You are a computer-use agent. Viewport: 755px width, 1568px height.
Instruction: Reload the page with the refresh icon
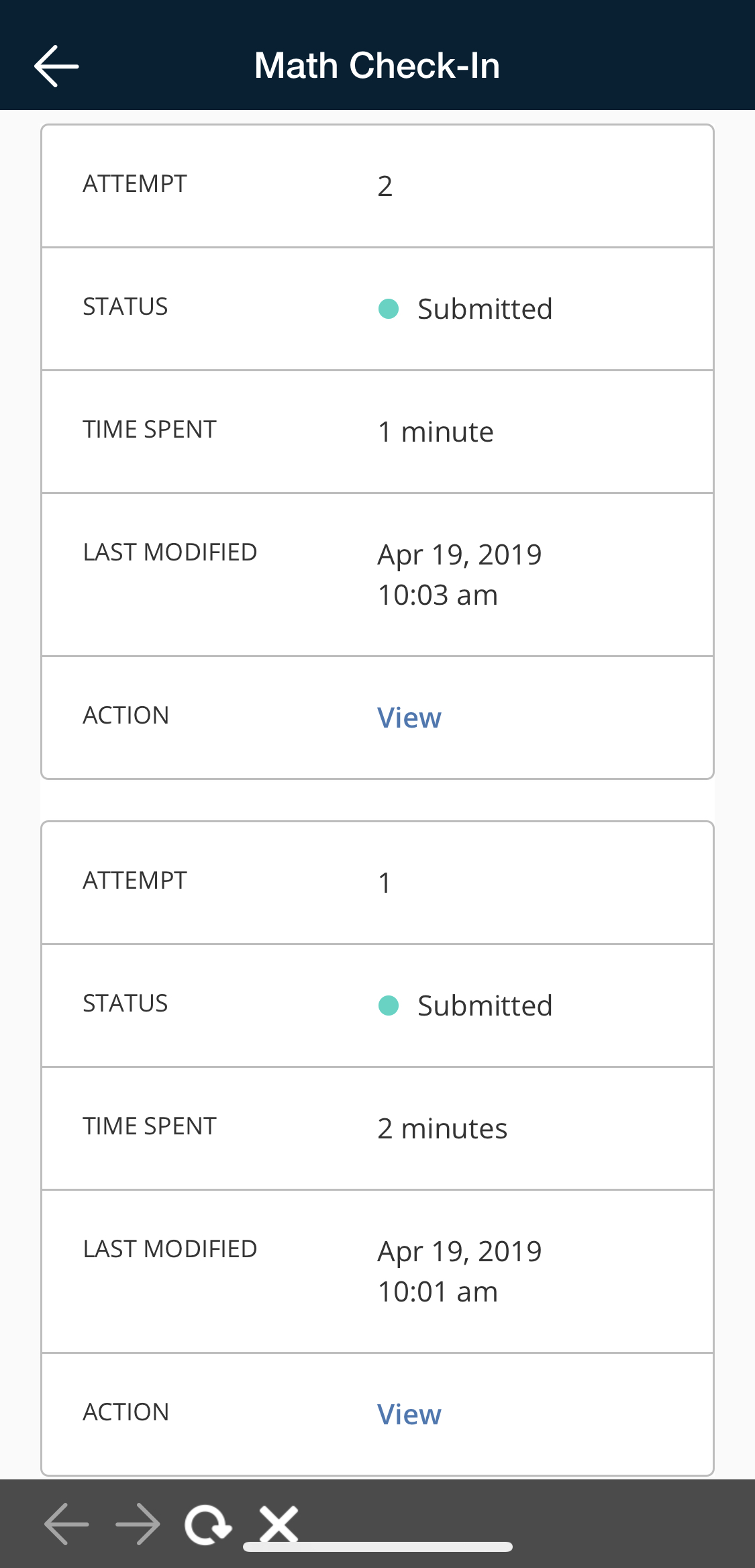(x=207, y=1525)
